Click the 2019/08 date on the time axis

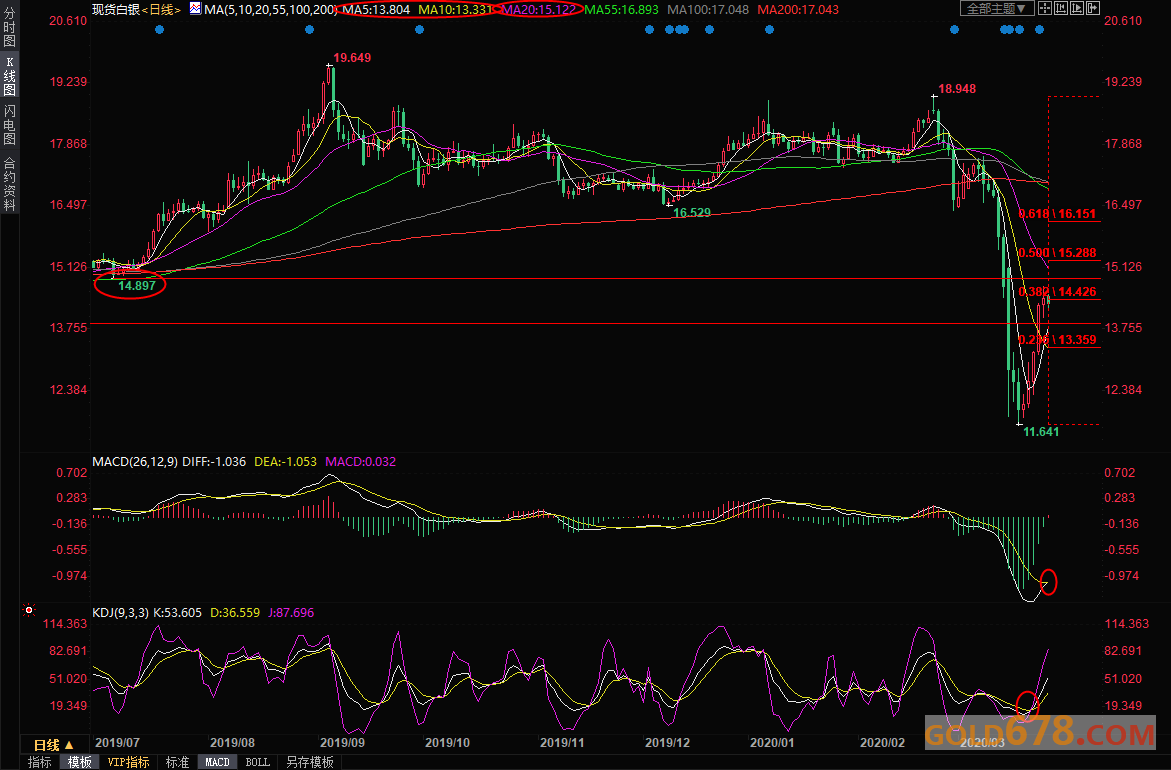[232, 742]
